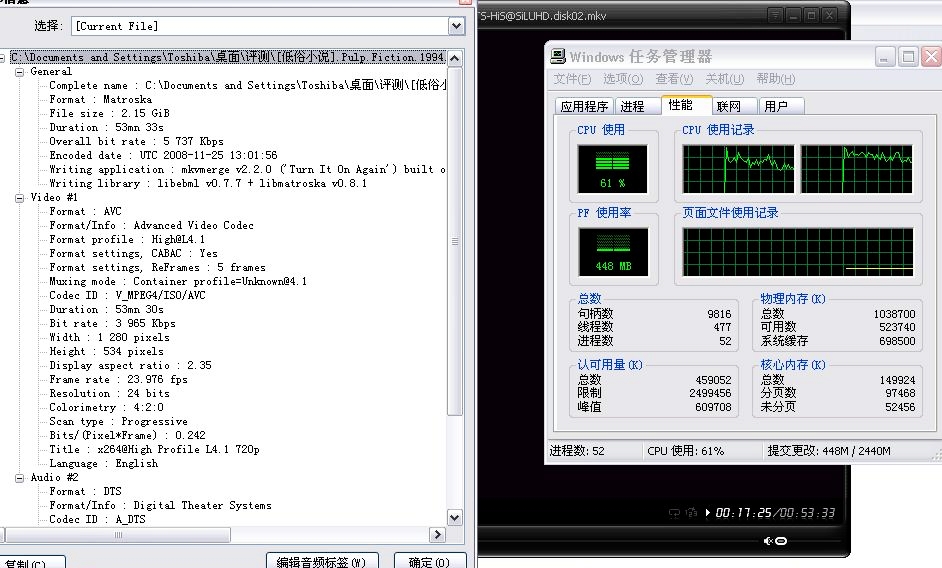
Task: Select the 'Codec ID : V_MPEG4/ISO/AVC' row
Action: [127, 296]
